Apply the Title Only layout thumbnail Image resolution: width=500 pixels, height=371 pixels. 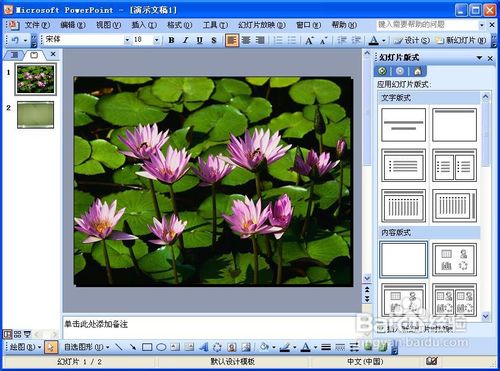coord(454,125)
